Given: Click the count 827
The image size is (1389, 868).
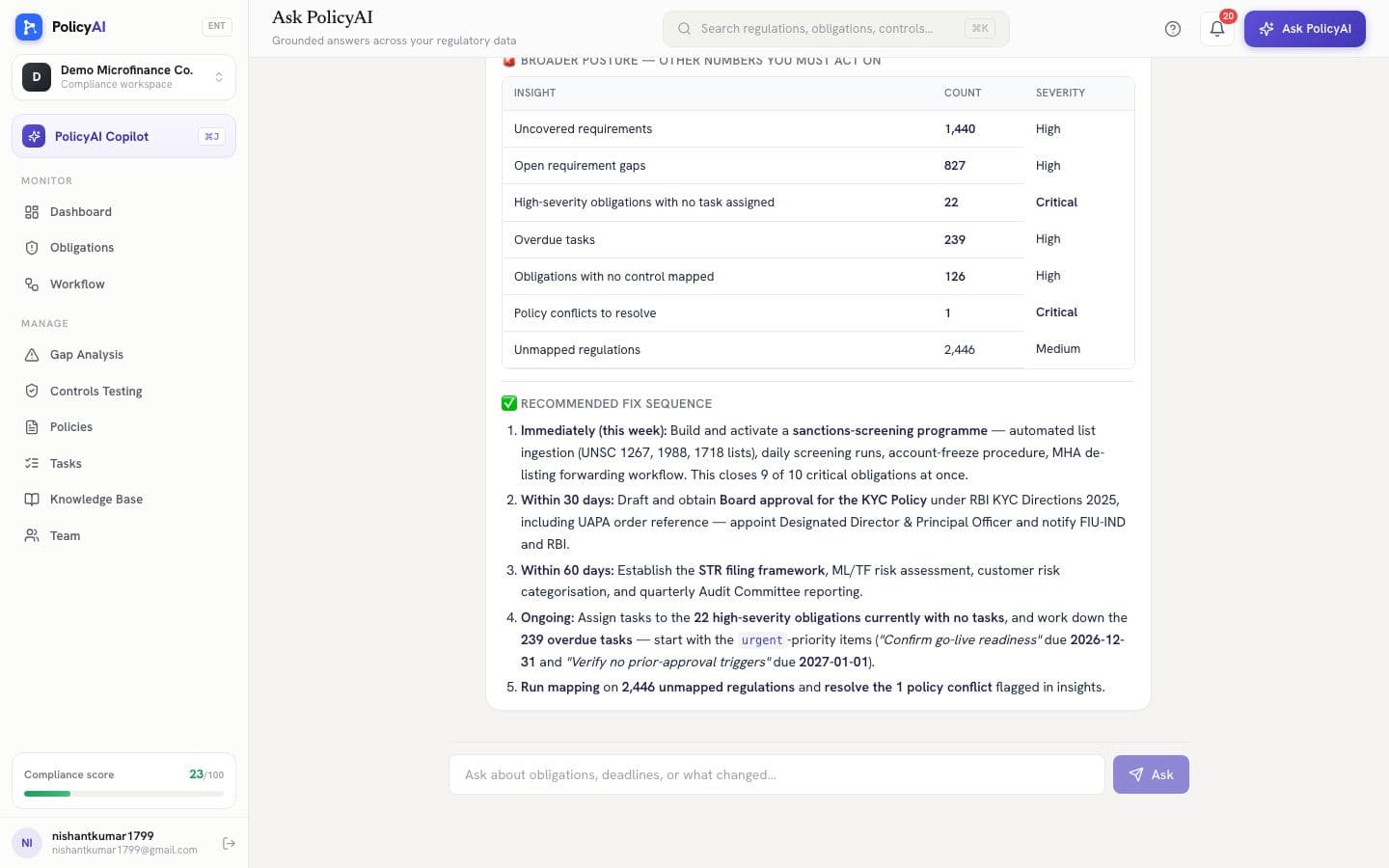Looking at the screenshot, I should click(955, 166).
